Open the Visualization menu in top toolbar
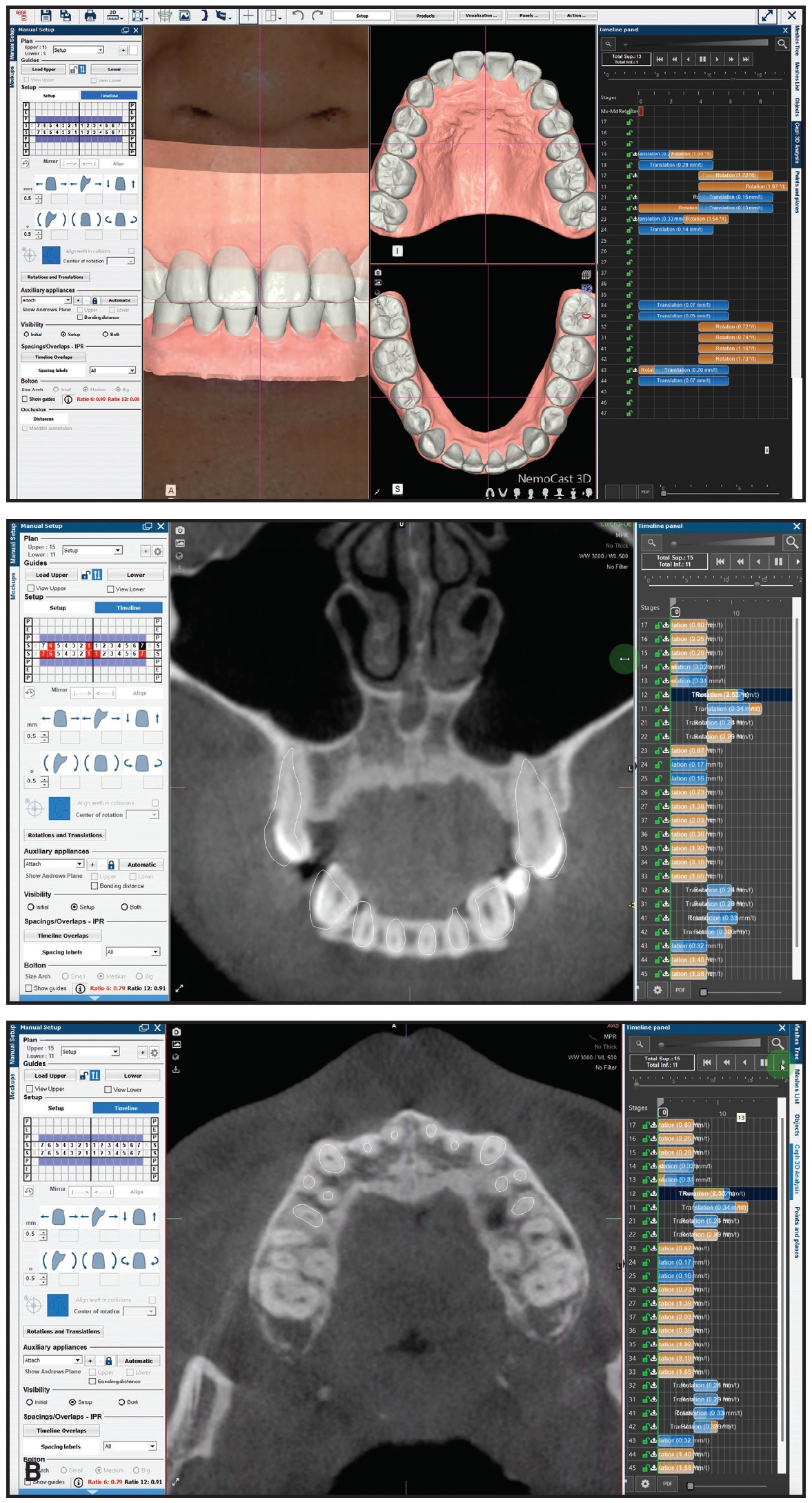812x1503 pixels. pyautogui.click(x=479, y=15)
